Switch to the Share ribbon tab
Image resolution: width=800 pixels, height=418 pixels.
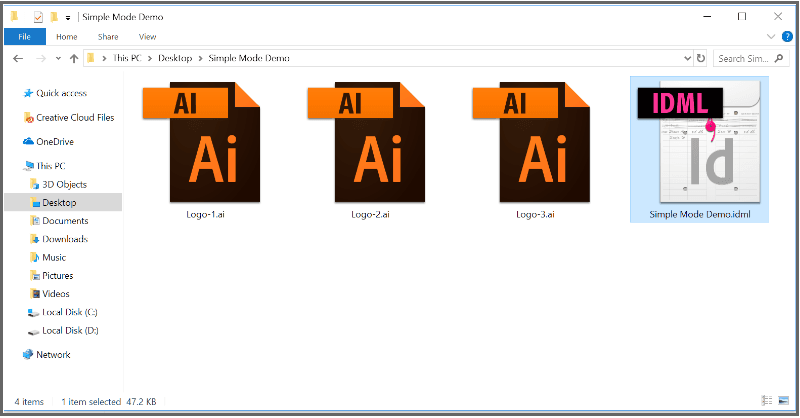coord(108,37)
